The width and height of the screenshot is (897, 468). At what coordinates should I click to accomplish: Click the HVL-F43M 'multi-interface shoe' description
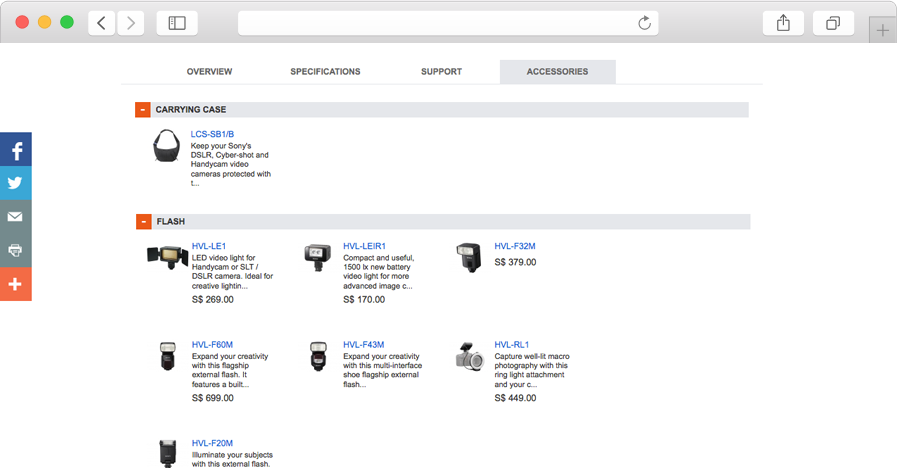(x=383, y=370)
